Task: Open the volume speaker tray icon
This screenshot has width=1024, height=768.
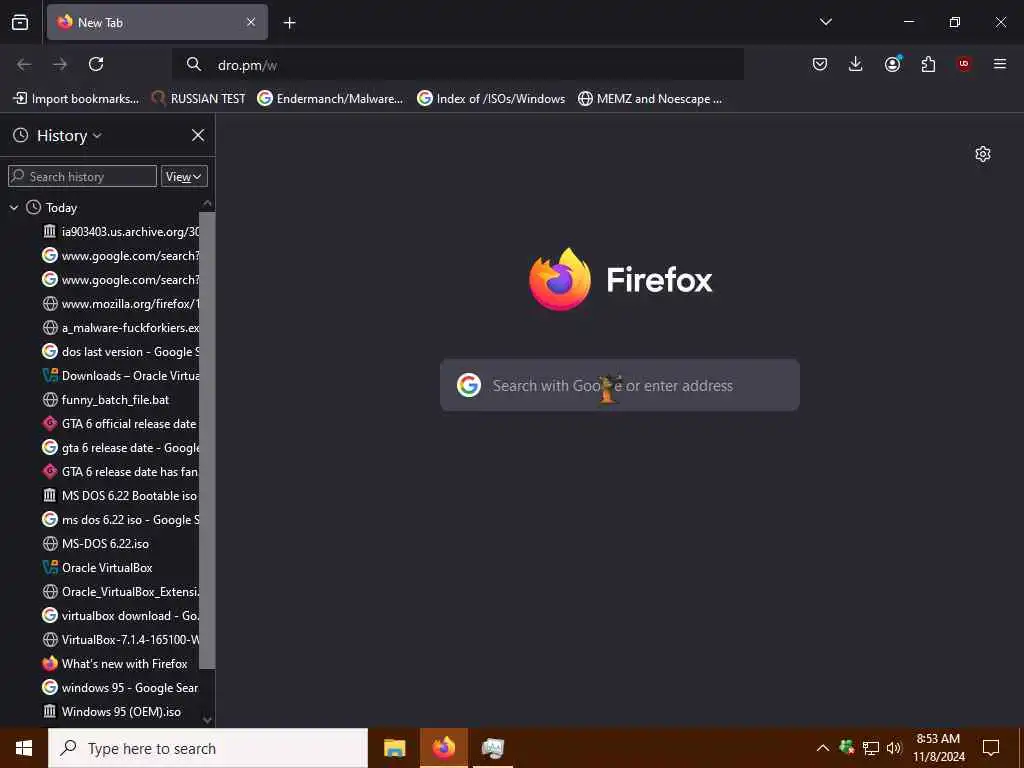Action: pos(894,748)
